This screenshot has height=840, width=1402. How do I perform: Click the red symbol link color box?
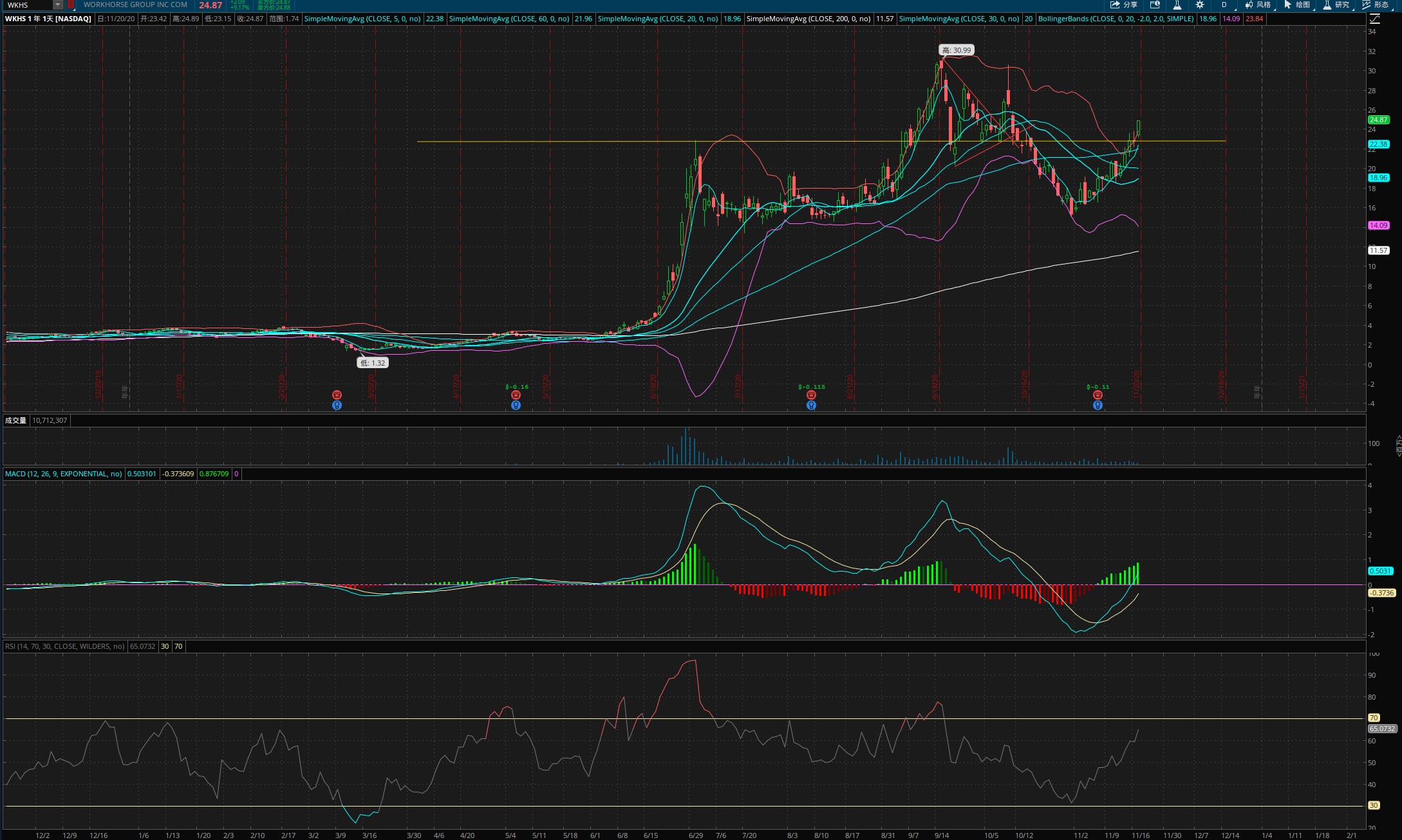click(70, 5)
